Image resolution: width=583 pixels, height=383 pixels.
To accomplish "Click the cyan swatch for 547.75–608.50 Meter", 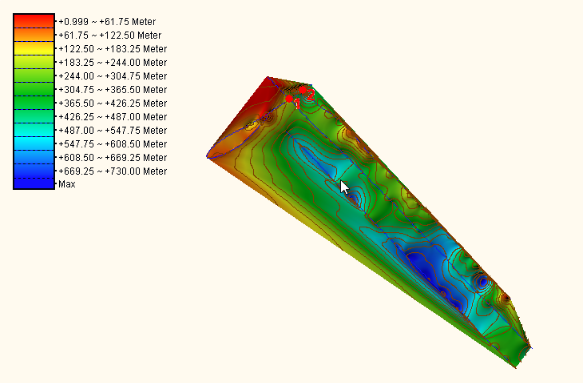I will 34,143.
